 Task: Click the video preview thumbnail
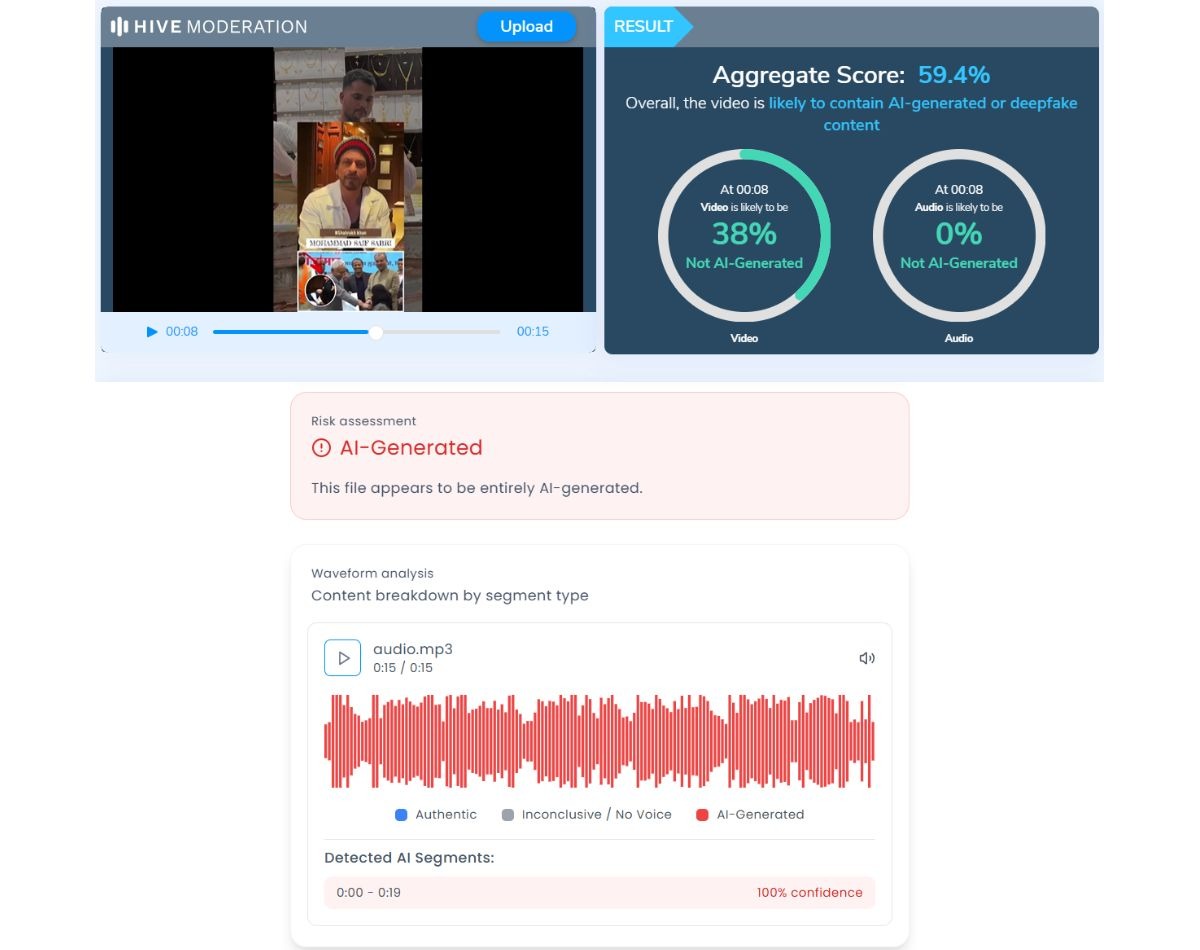(348, 180)
